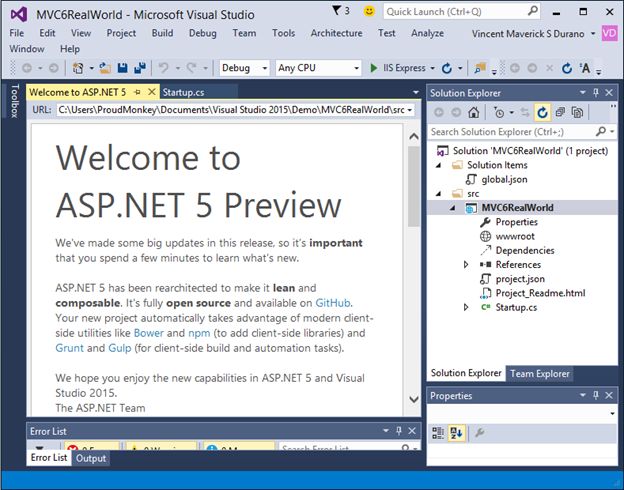Viewport: 624px width, 490px height.
Task: Open the Build menu
Action: click(x=162, y=33)
